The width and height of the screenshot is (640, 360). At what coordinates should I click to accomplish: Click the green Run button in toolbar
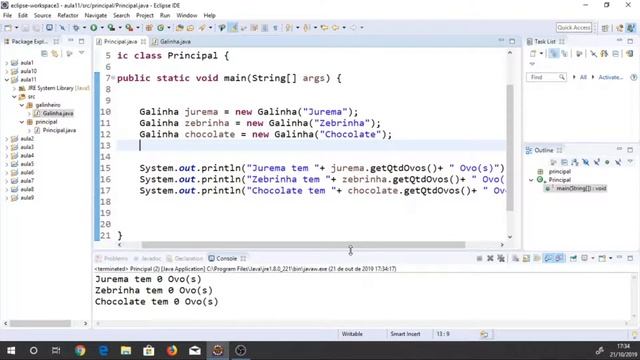pyautogui.click(x=94, y=28)
